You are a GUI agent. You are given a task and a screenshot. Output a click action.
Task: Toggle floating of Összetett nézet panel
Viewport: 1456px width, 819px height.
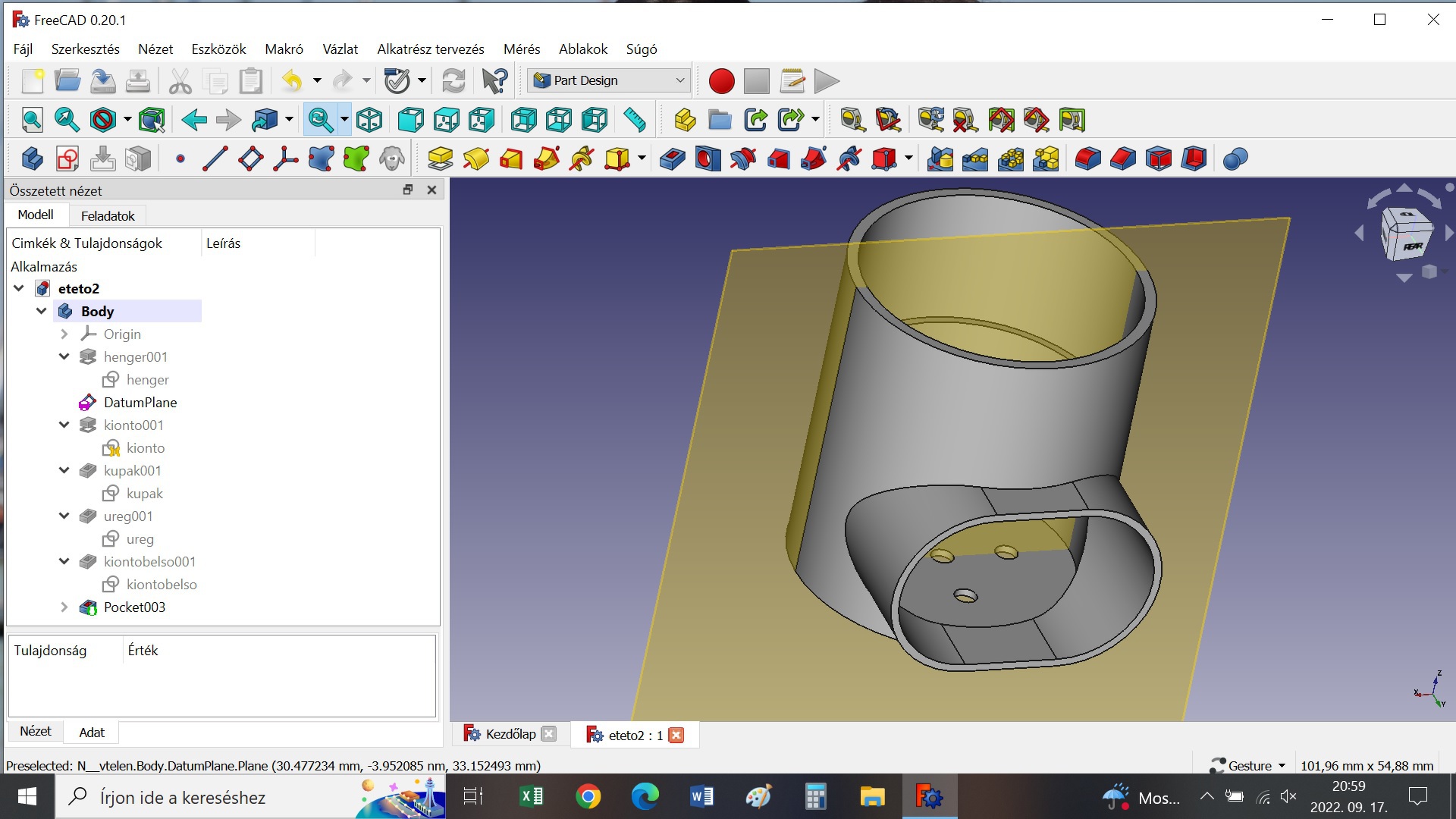[x=408, y=190]
